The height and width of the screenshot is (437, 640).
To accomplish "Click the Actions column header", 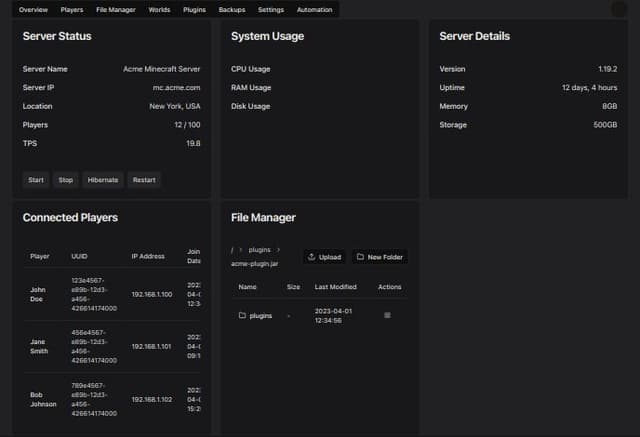I will [x=389, y=287].
